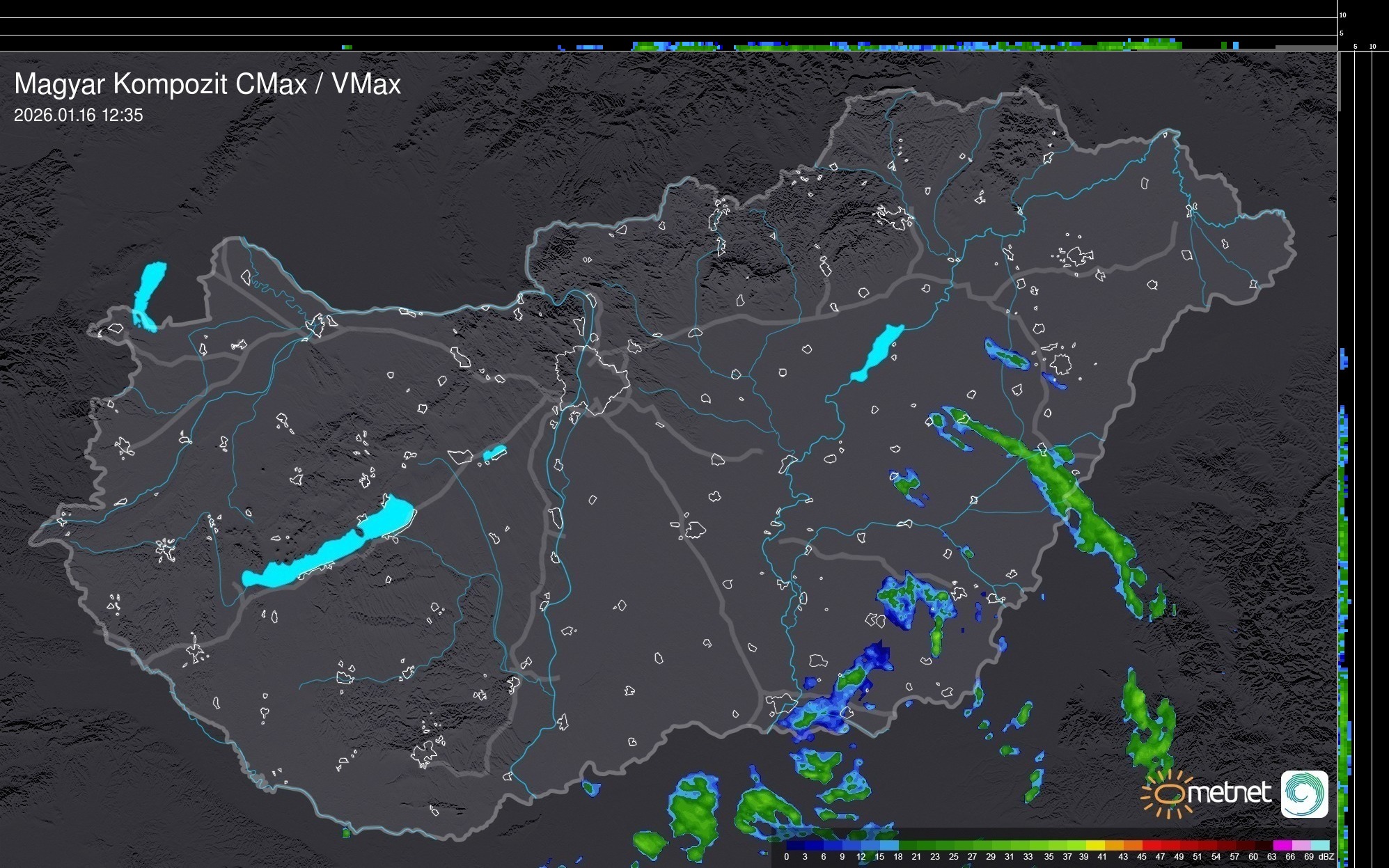Image resolution: width=1389 pixels, height=868 pixels.
Task: Select the light cyan 69 dBZ legend swatch
Action: click(1320, 845)
